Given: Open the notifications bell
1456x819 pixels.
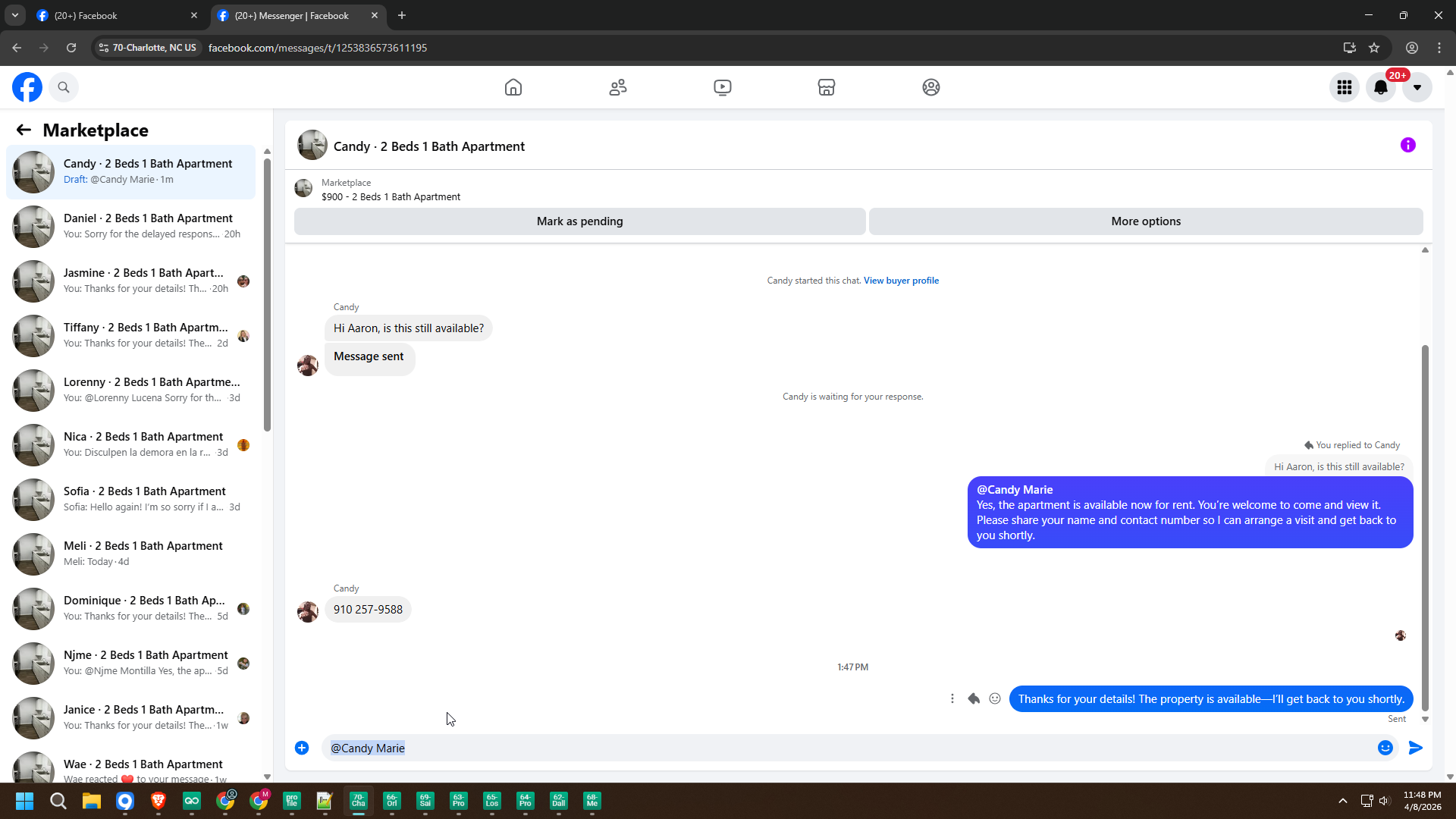Looking at the screenshot, I should click(x=1381, y=87).
